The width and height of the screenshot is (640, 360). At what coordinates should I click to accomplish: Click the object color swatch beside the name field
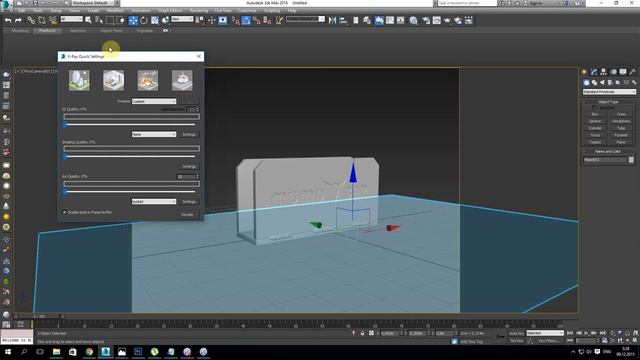pos(631,160)
